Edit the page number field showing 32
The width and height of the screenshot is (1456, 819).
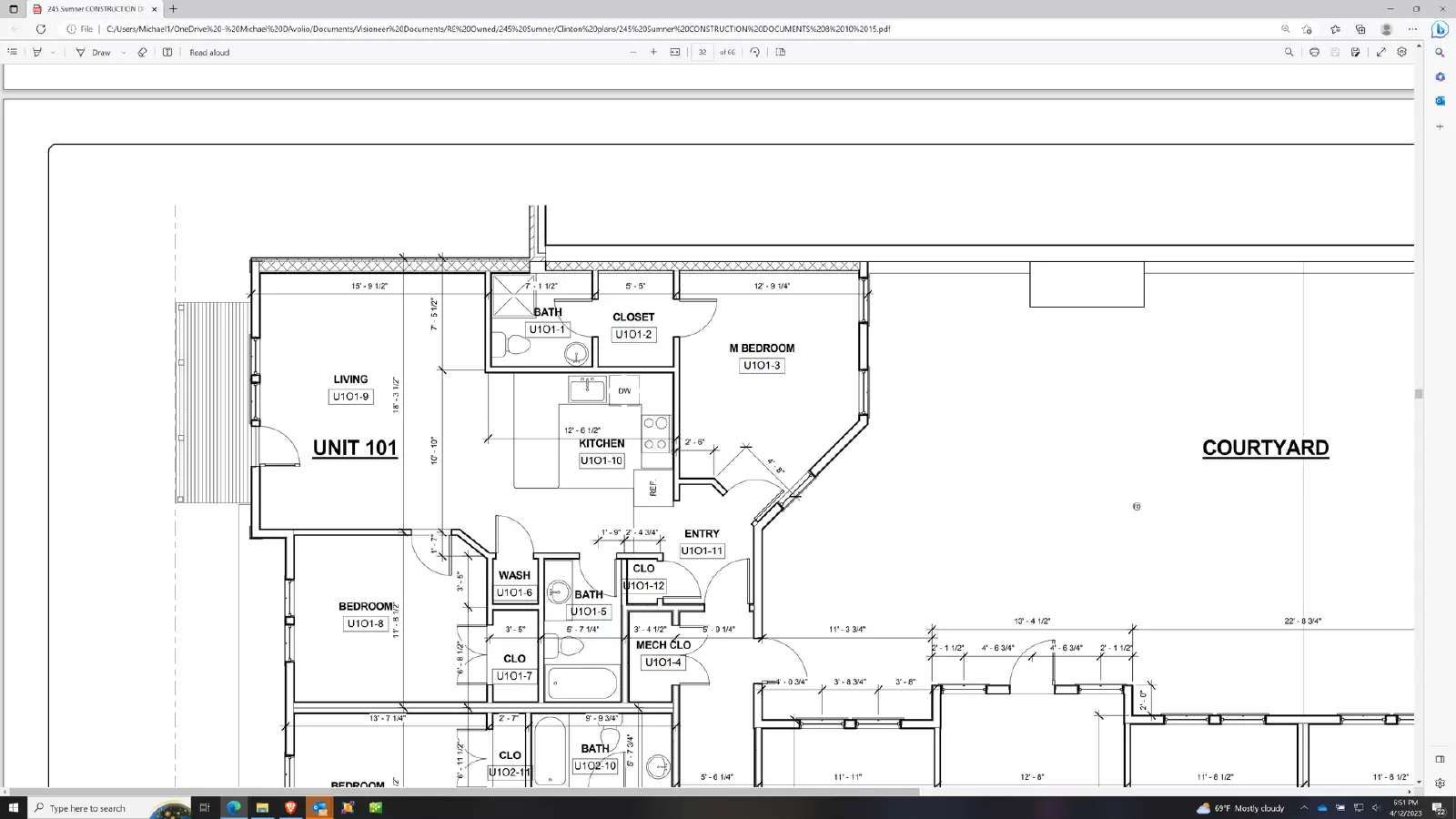[703, 52]
